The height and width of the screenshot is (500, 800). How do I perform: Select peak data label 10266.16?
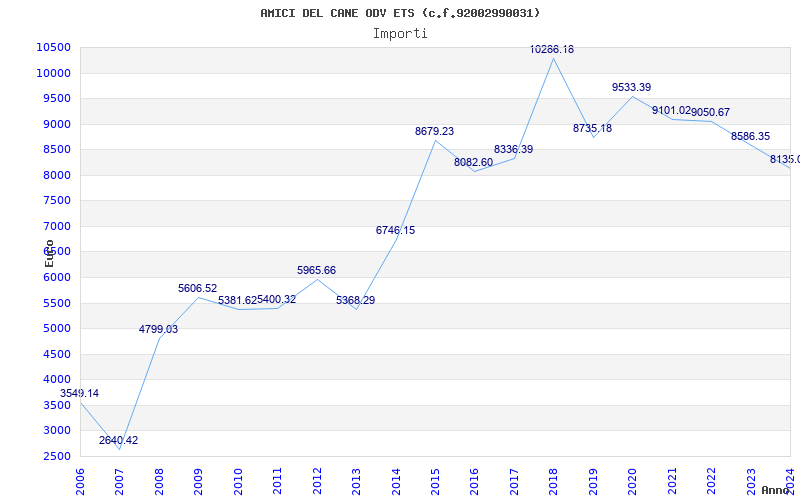tap(552, 49)
